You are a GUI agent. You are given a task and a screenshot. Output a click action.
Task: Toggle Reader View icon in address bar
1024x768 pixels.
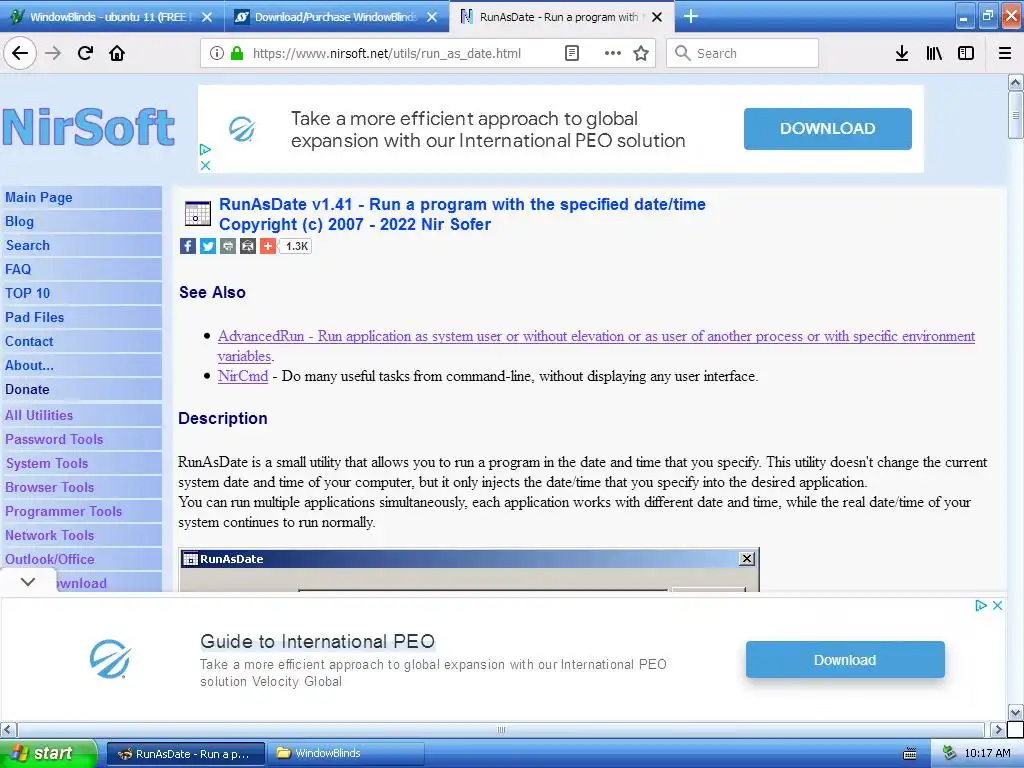click(571, 53)
